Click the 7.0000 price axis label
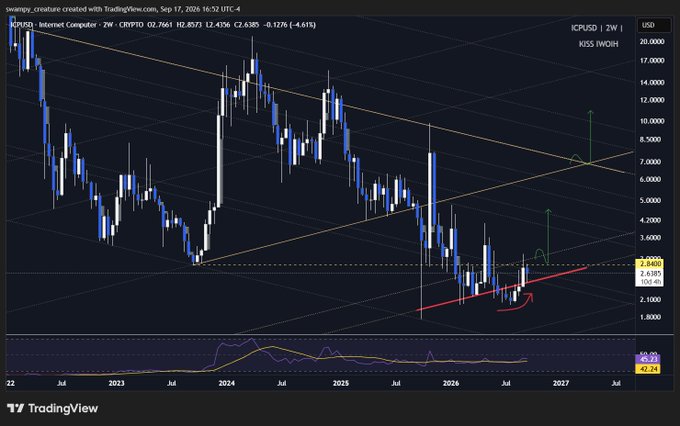 652,162
